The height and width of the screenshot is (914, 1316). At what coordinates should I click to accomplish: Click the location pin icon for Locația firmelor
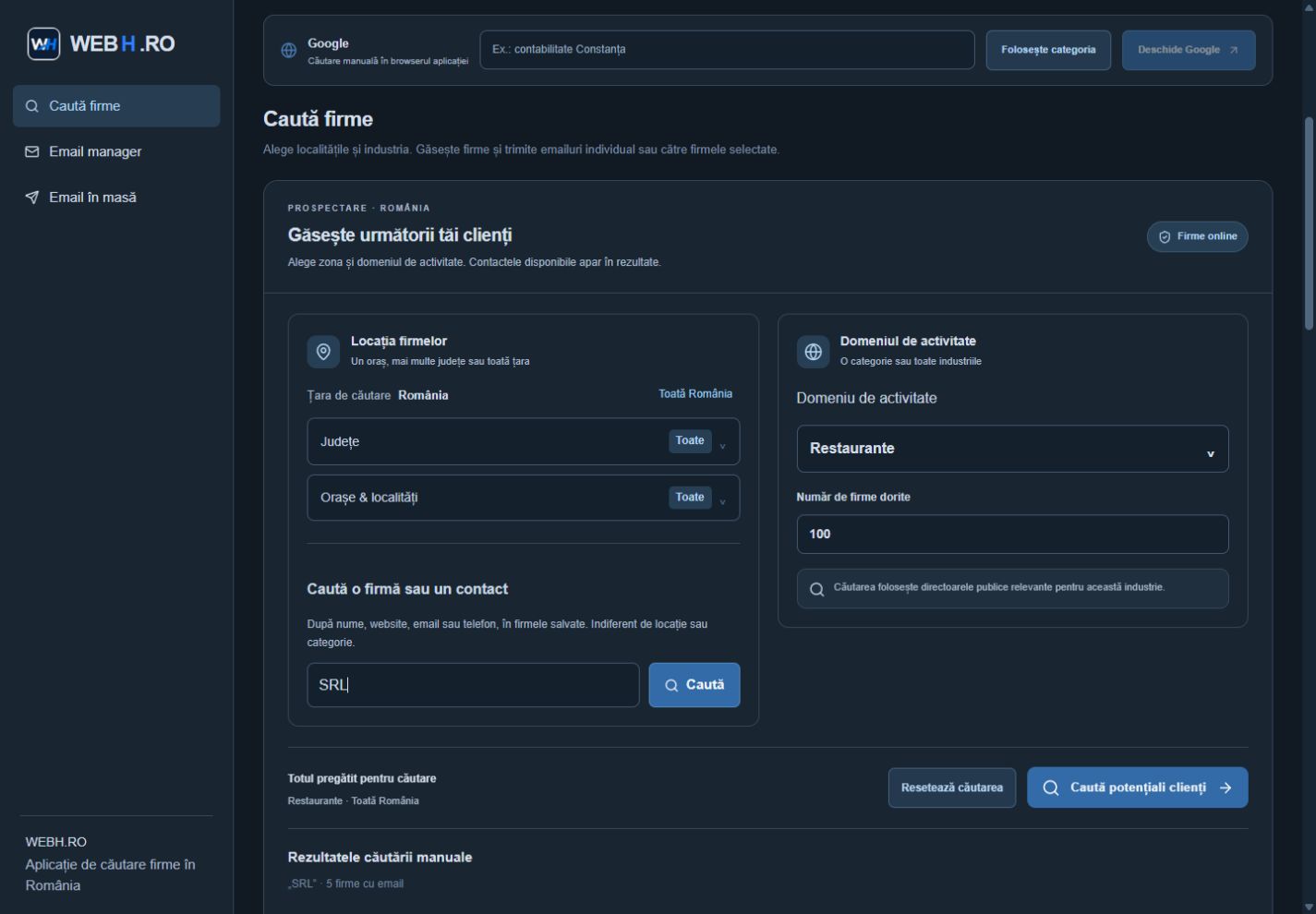pos(323,352)
